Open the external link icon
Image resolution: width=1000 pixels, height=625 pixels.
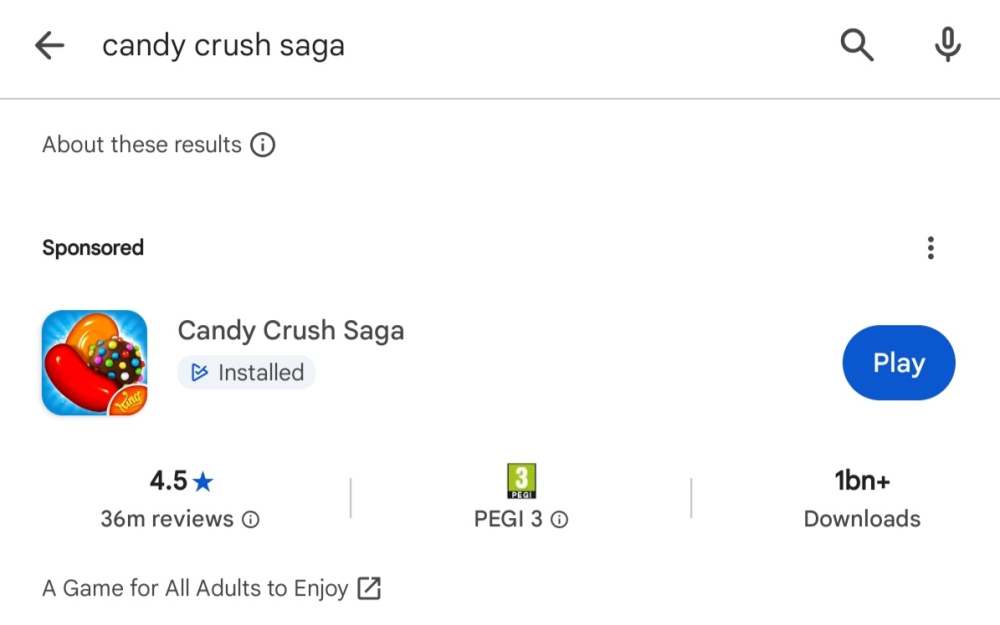[369, 588]
